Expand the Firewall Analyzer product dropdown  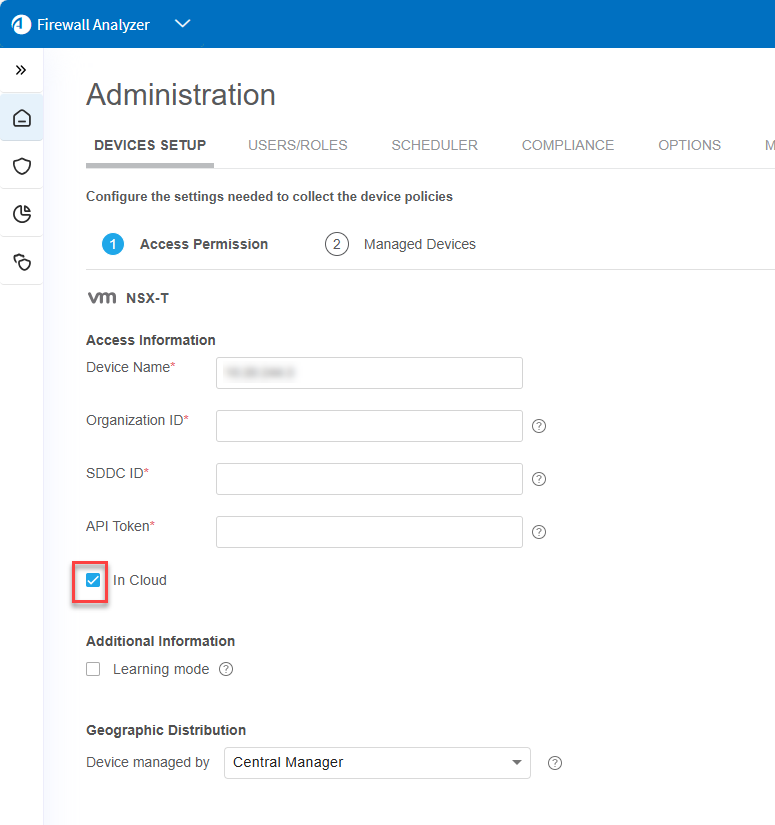[x=182, y=24]
